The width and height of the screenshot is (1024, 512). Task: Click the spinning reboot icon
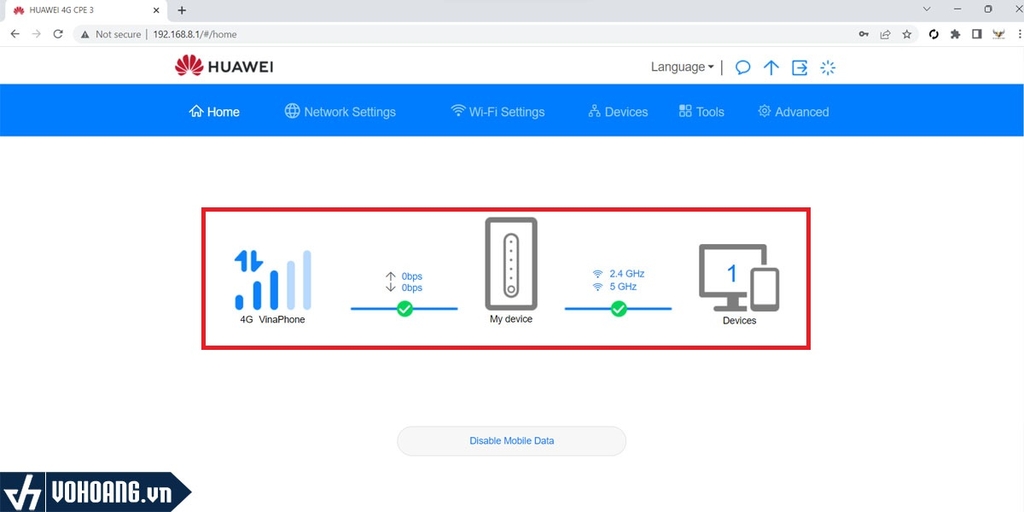tap(827, 67)
